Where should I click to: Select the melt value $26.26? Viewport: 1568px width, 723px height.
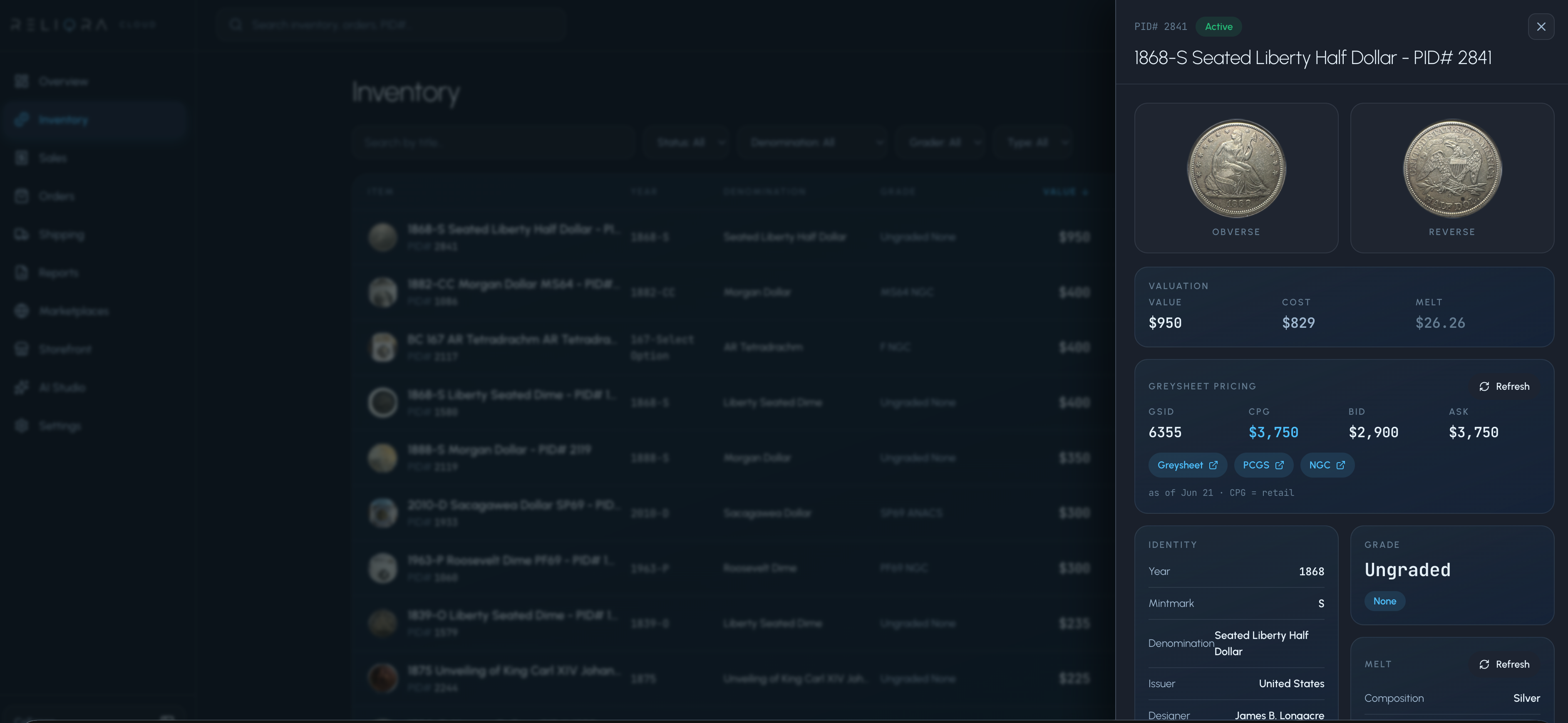click(x=1440, y=322)
